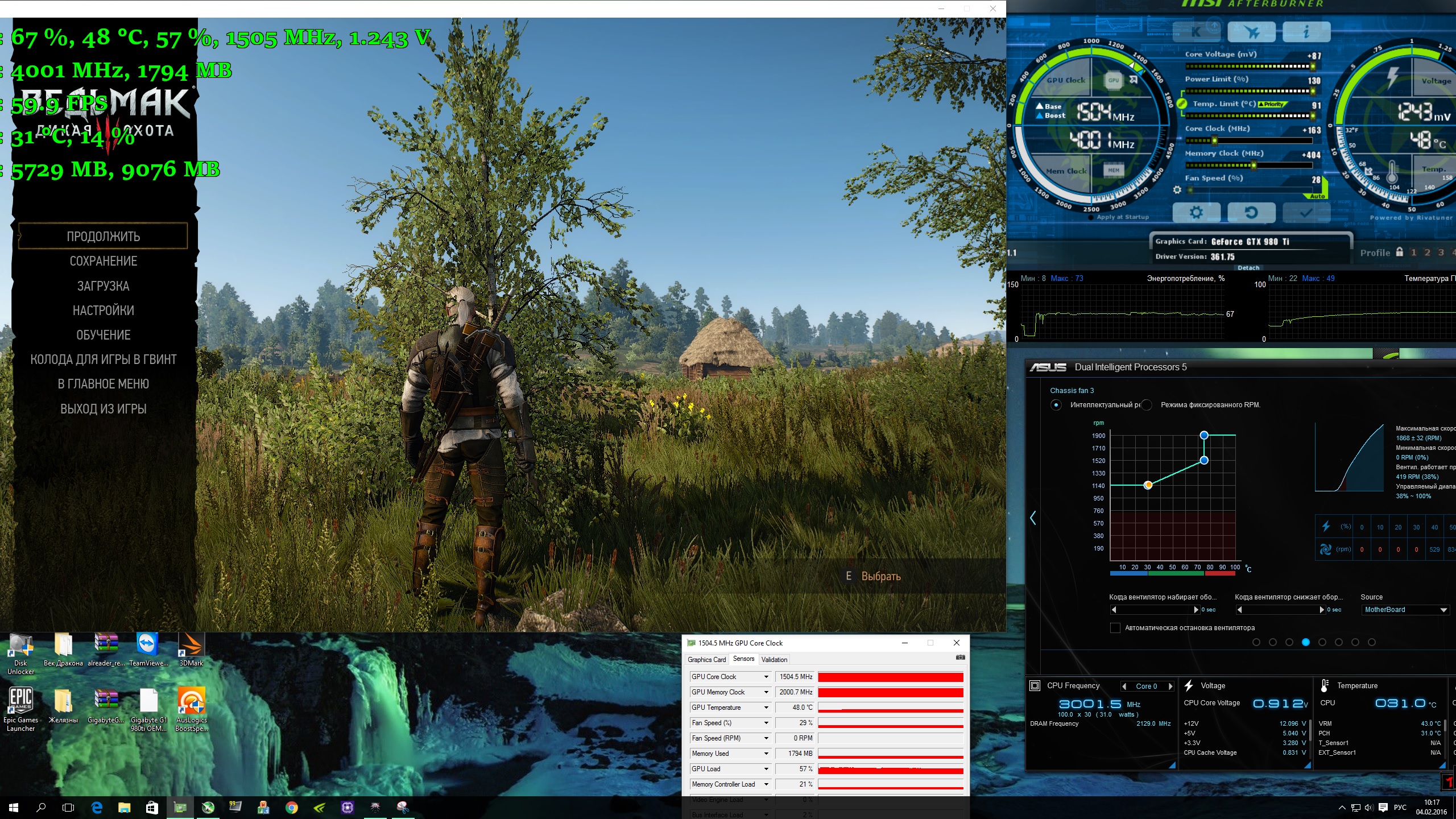Click the Kombustor 'K' button
The height and width of the screenshot is (819, 1456).
pos(1196,32)
